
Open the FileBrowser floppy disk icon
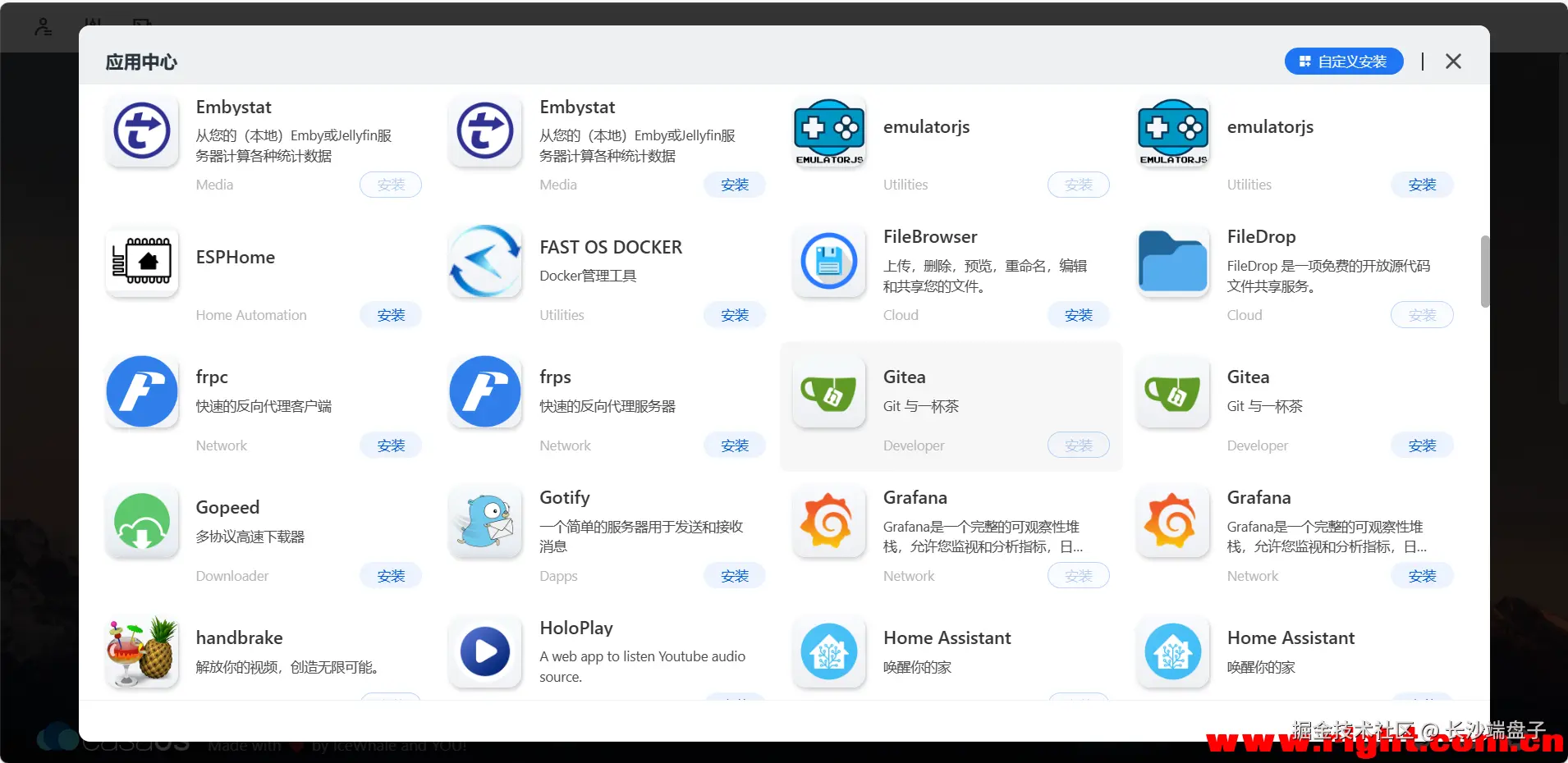pyautogui.click(x=829, y=261)
